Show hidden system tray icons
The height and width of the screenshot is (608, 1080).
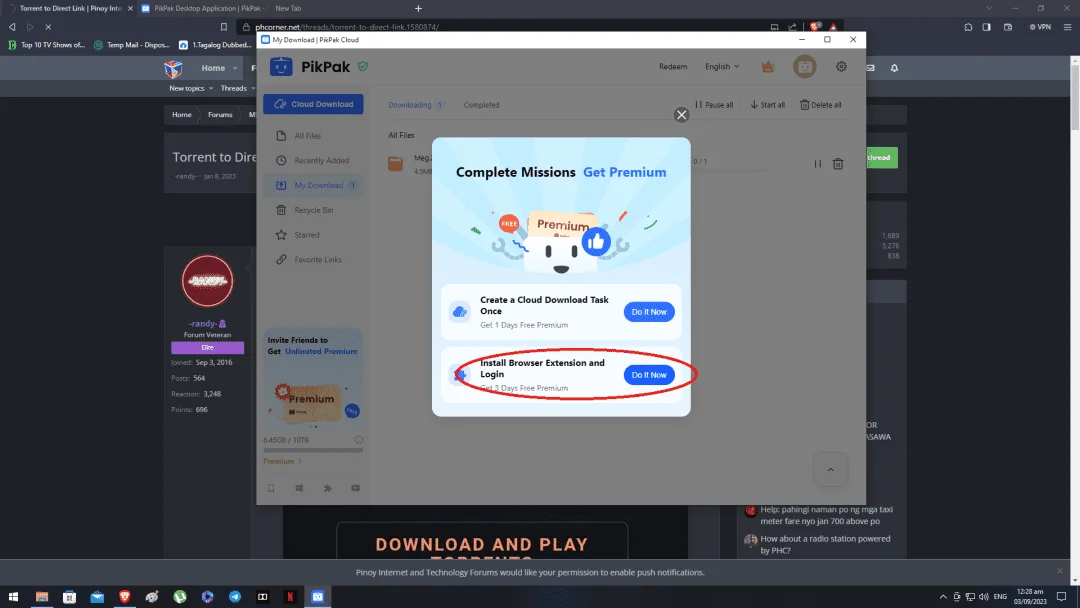tap(943, 596)
